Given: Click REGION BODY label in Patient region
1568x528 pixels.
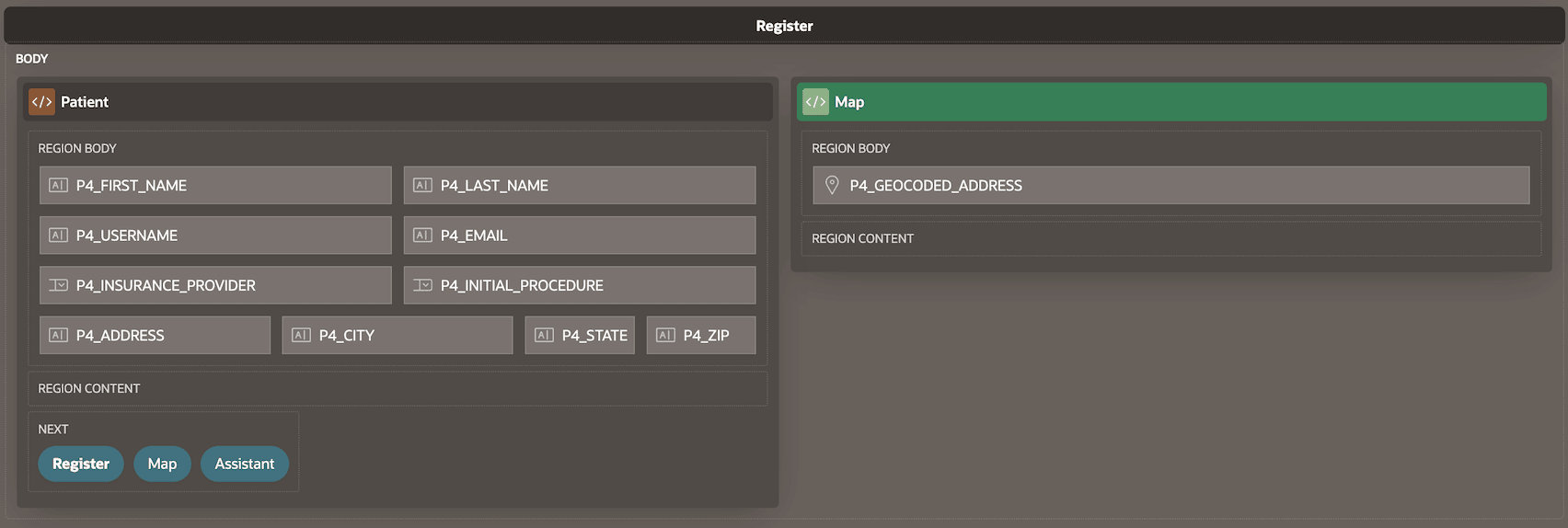Looking at the screenshot, I should [x=77, y=148].
